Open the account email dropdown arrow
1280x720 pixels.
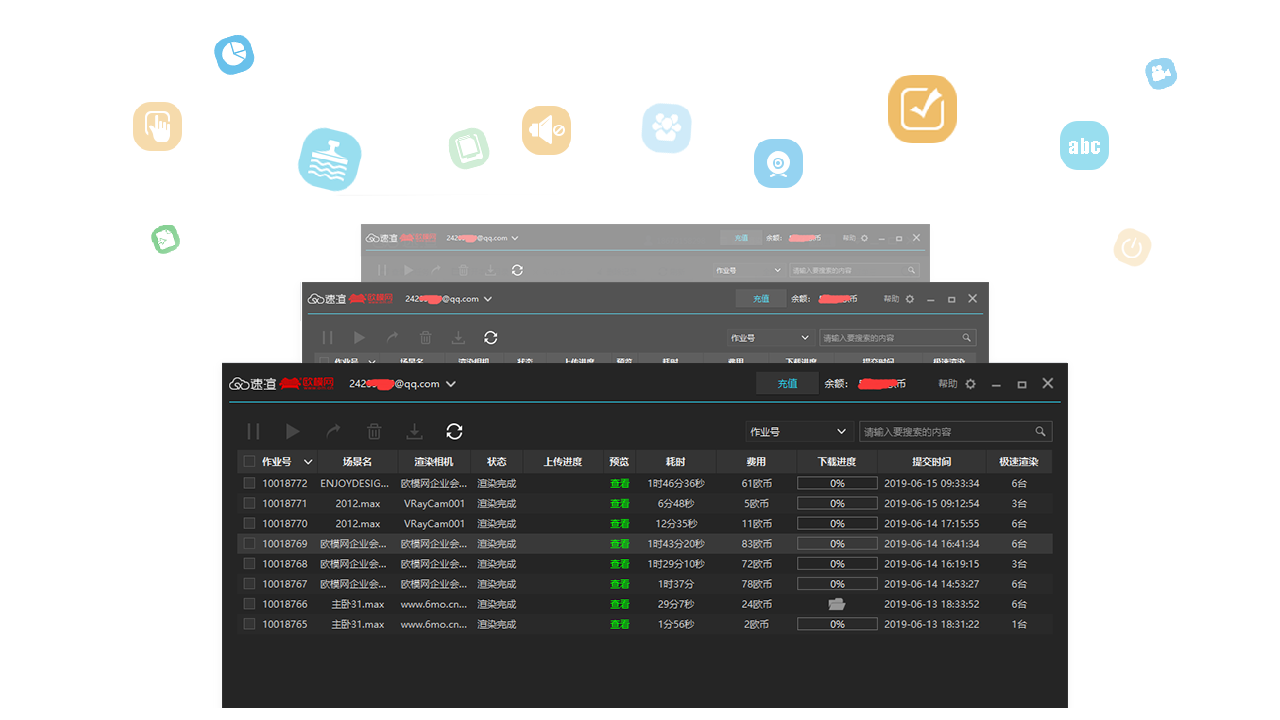(451, 384)
